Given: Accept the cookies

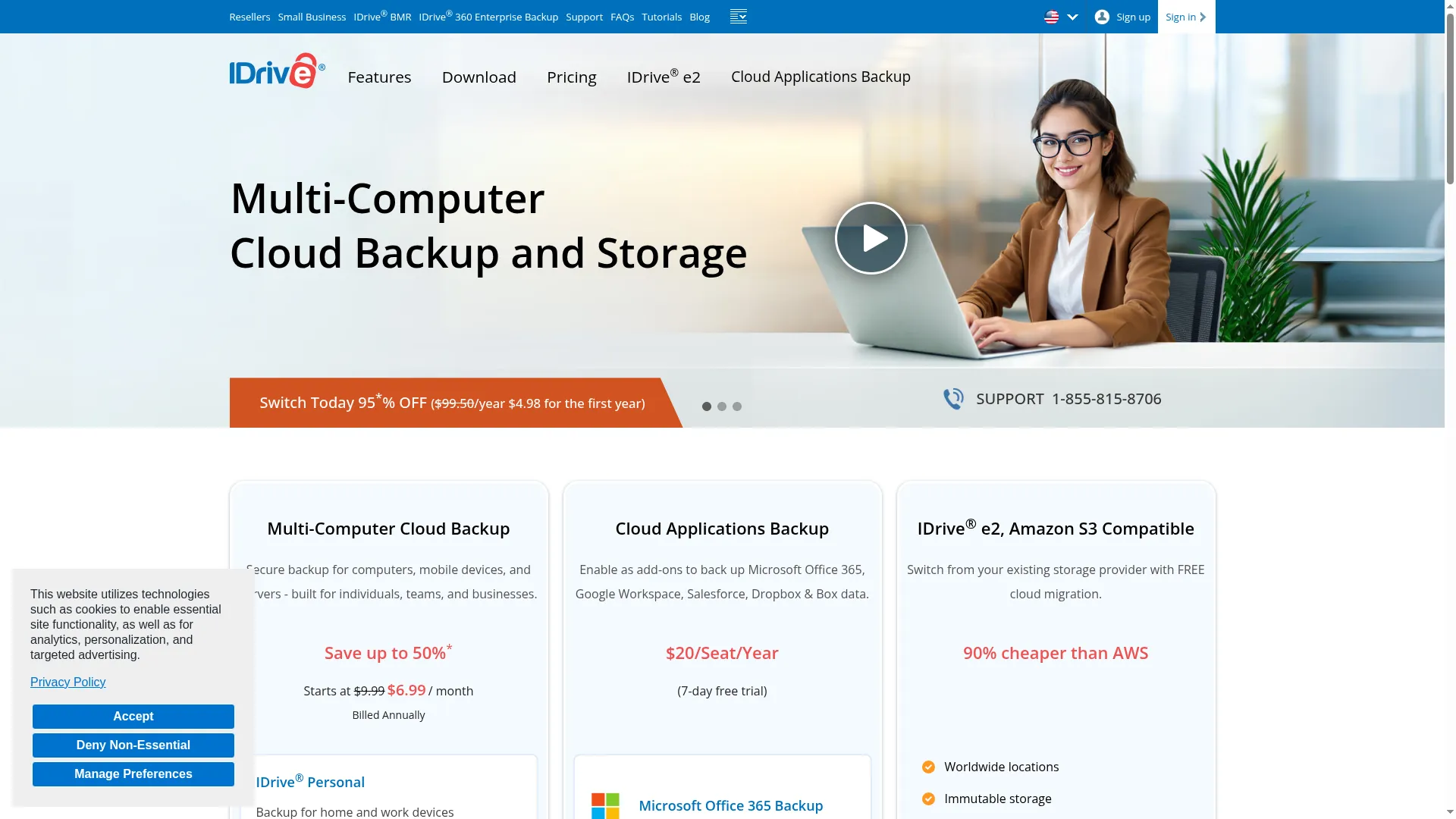Looking at the screenshot, I should [133, 717].
